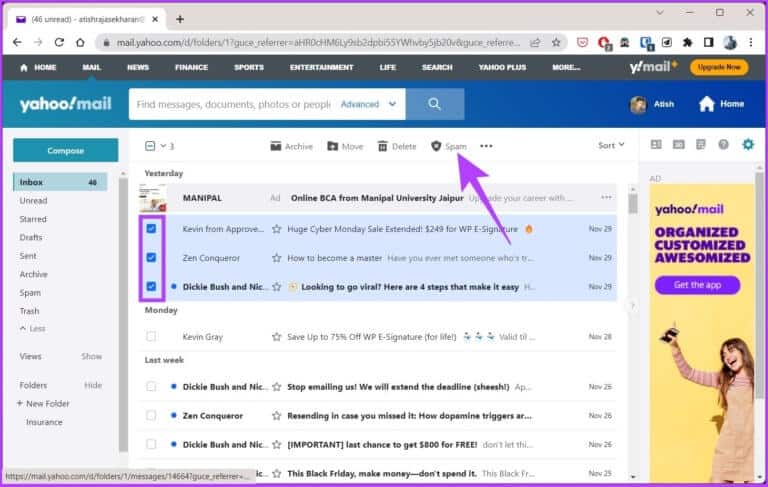
Task: Click the browser address bar
Action: (317, 43)
